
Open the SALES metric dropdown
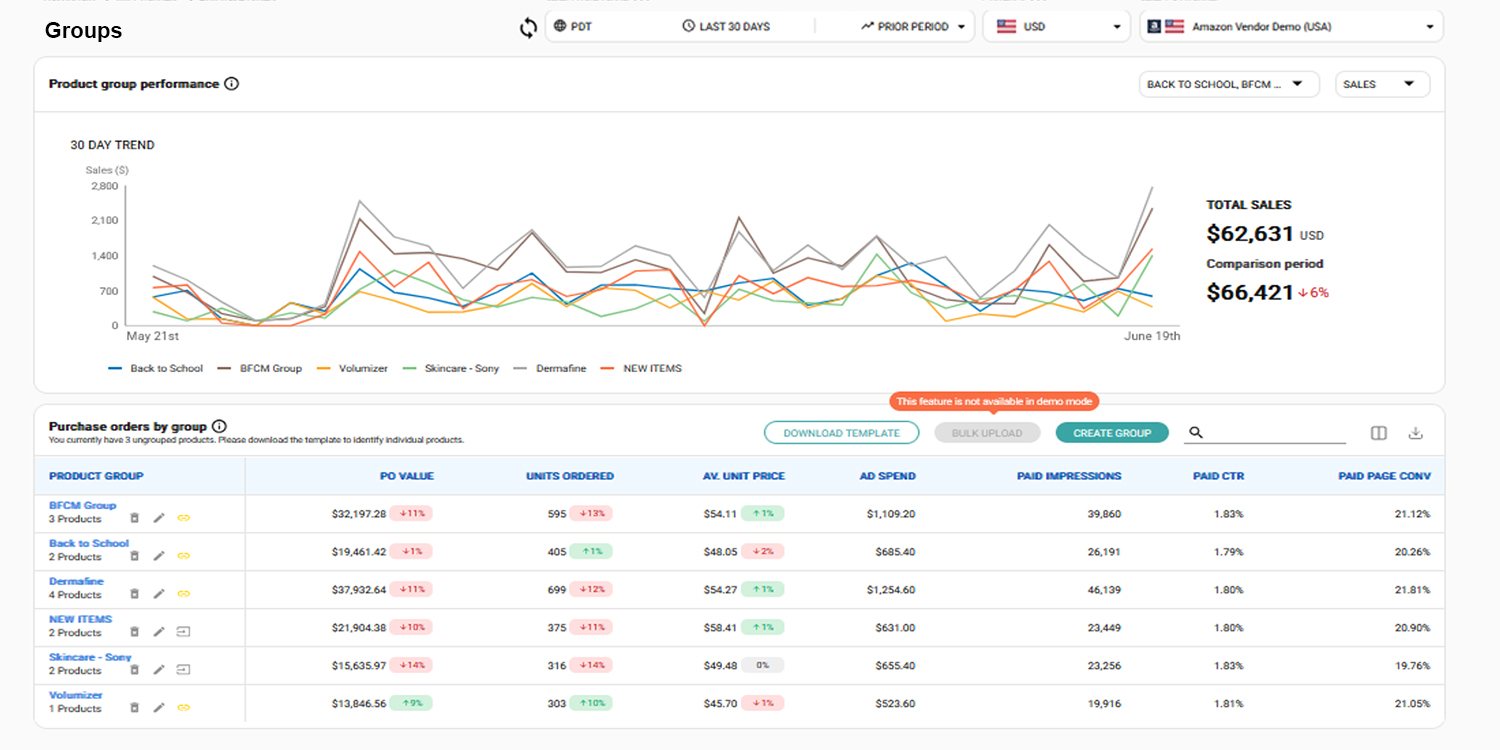click(1382, 85)
